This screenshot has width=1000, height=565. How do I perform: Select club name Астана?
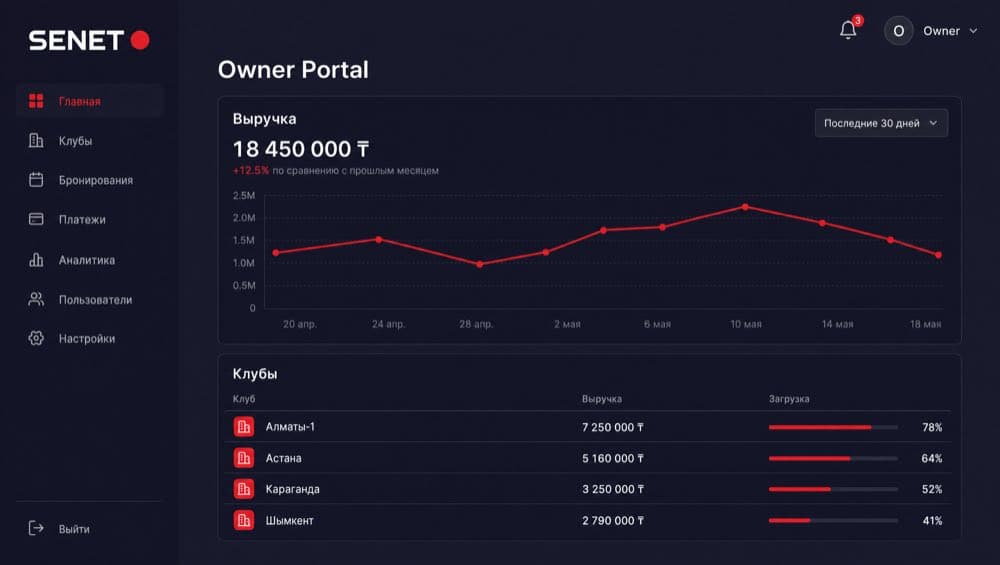[283, 458]
